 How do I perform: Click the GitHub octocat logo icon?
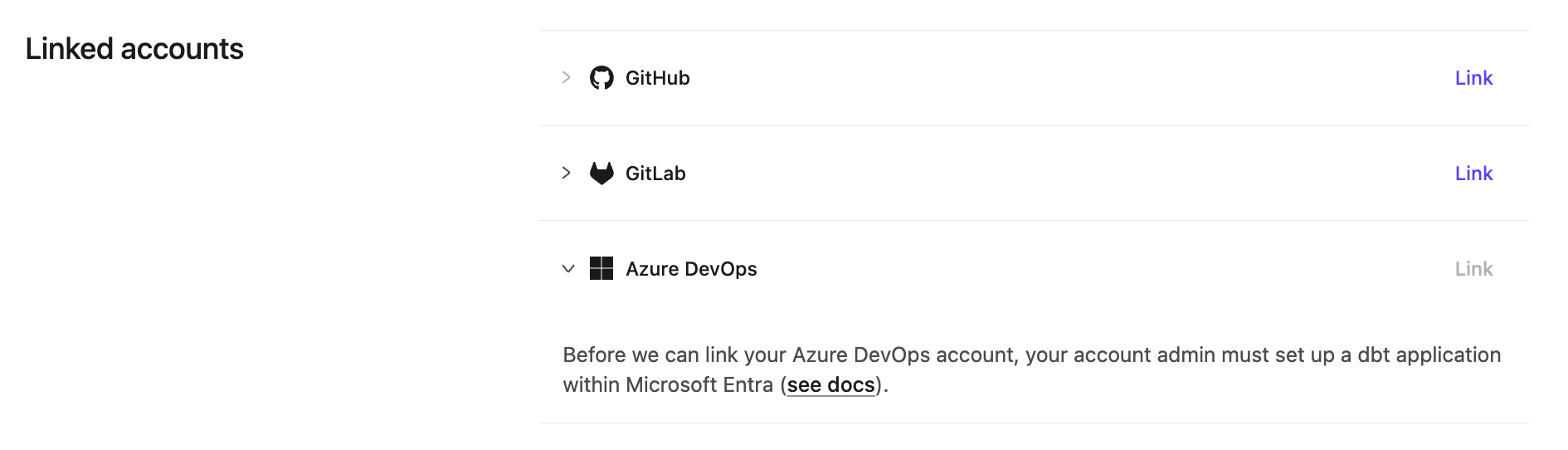[x=601, y=78]
